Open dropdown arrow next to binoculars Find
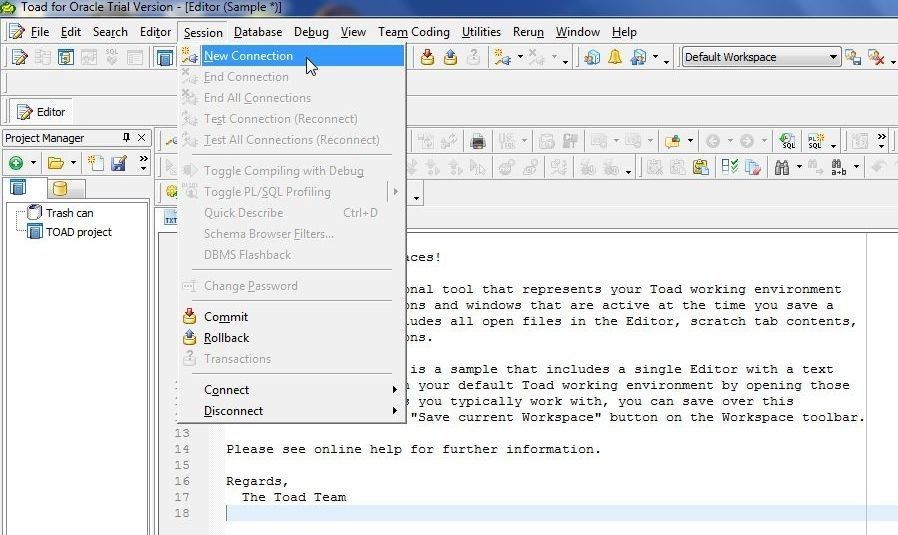The height and width of the screenshot is (535, 898). tap(799, 167)
